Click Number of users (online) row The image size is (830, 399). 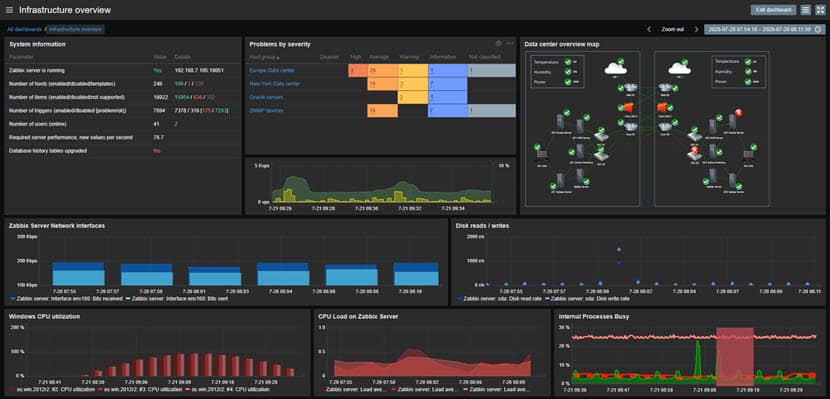(122, 124)
